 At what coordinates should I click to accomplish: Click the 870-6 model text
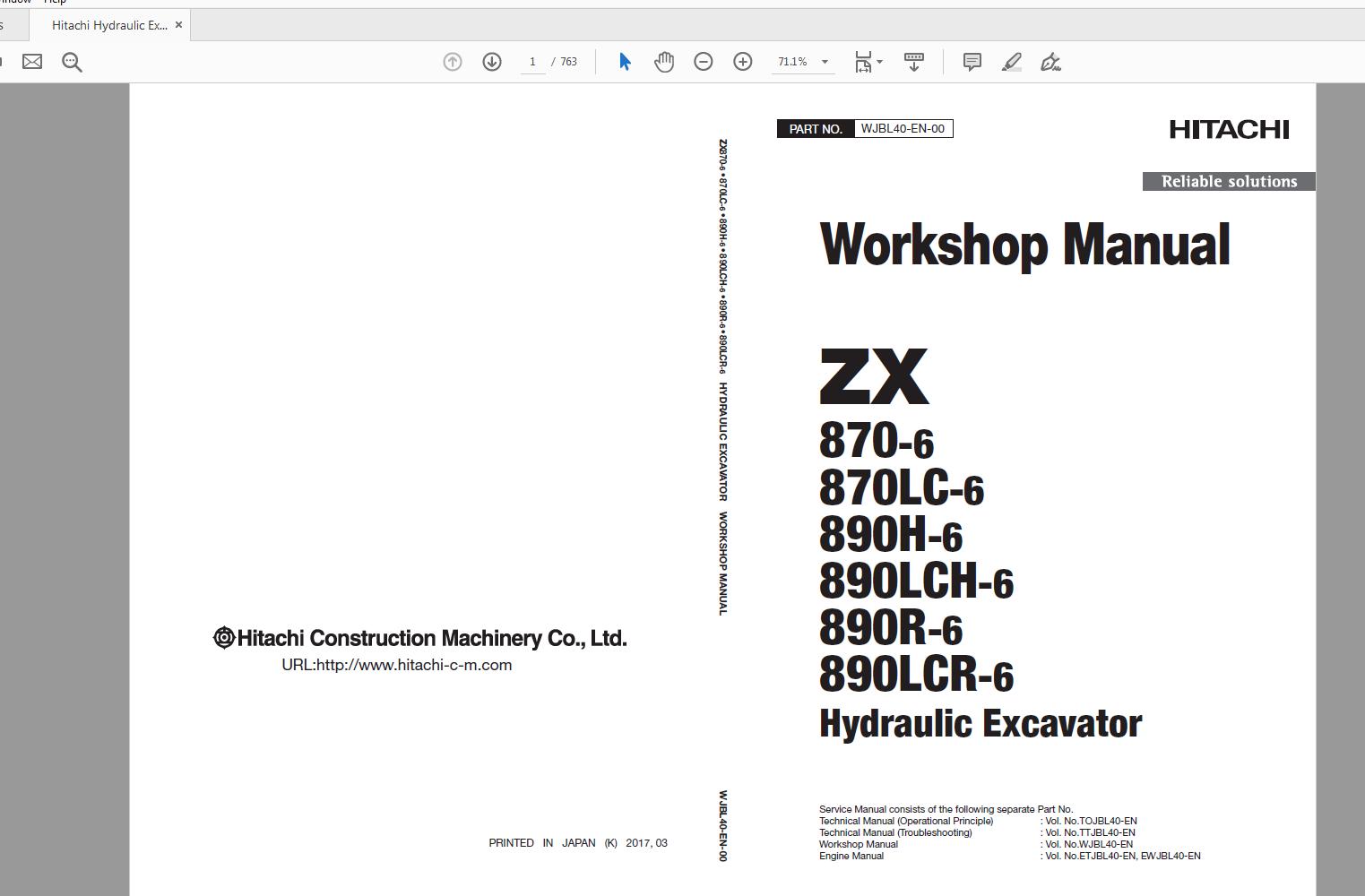click(877, 441)
